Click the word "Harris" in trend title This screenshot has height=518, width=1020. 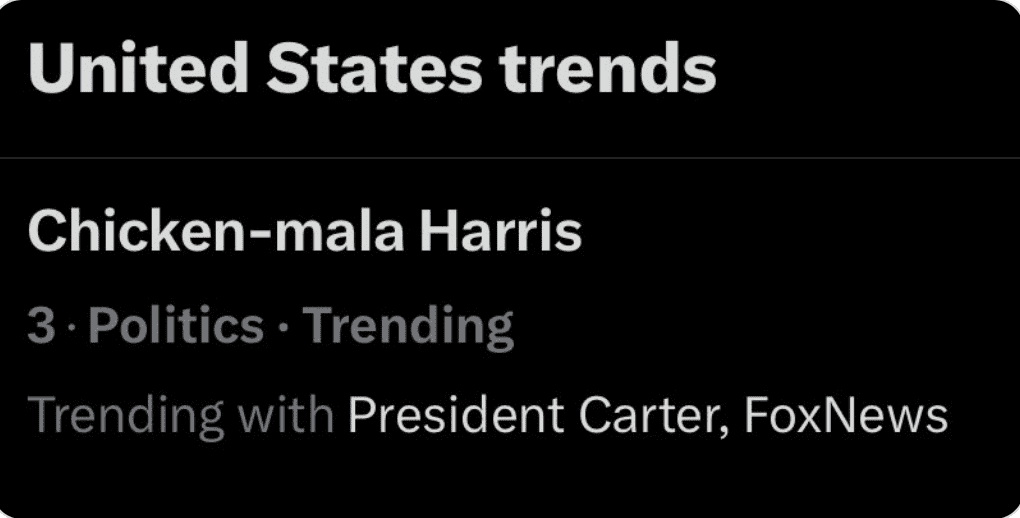500,233
